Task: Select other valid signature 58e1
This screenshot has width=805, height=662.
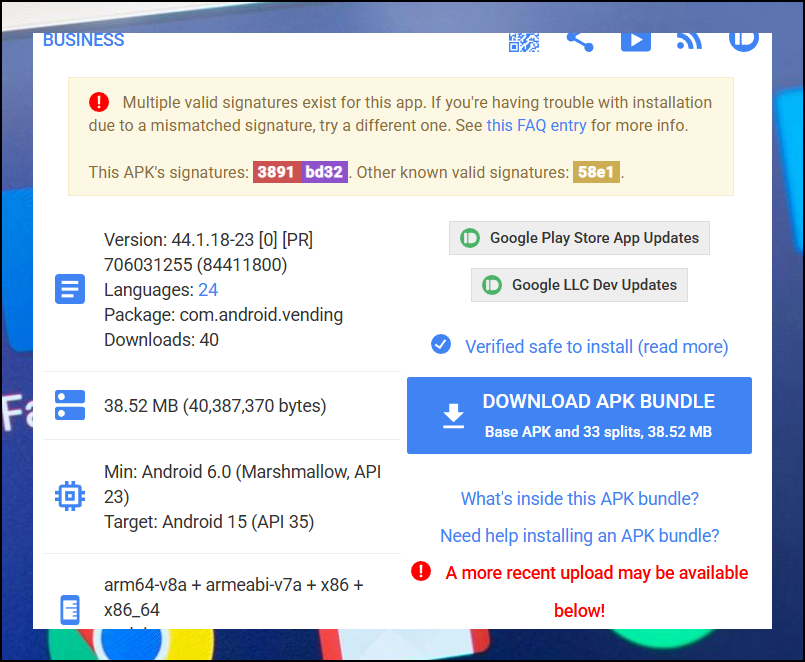Action: click(596, 172)
